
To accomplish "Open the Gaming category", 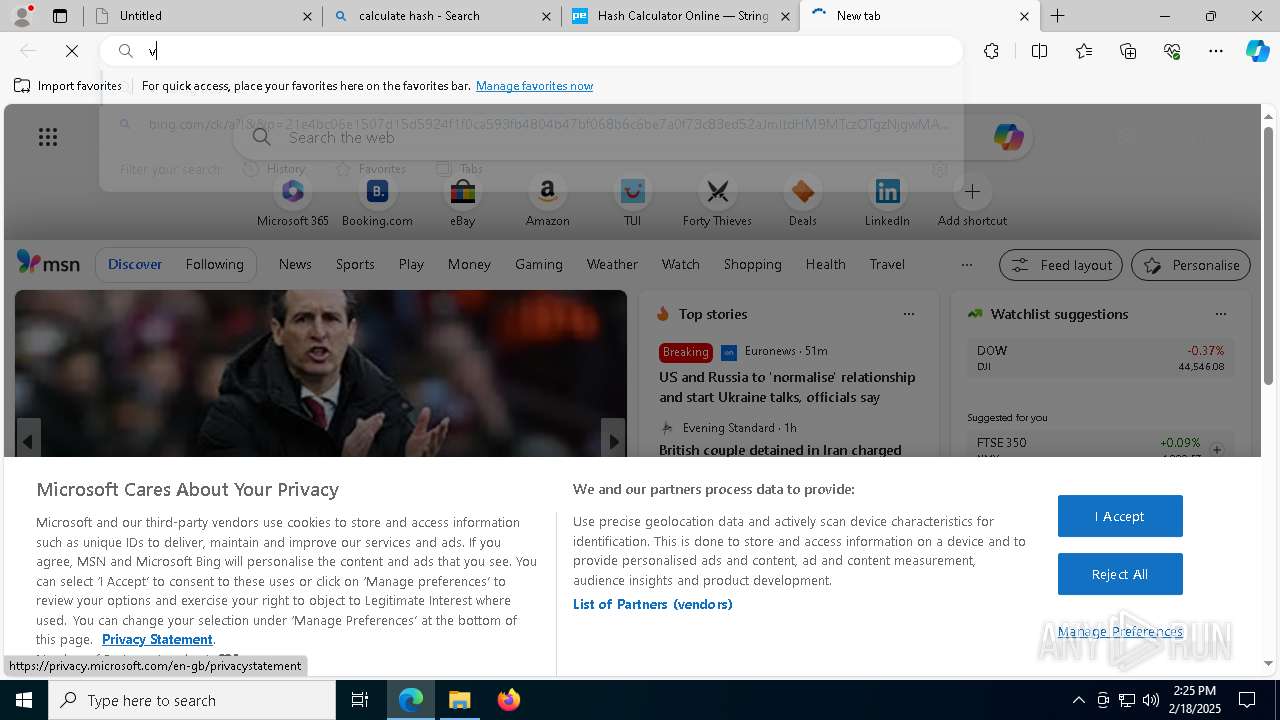I will [538, 264].
